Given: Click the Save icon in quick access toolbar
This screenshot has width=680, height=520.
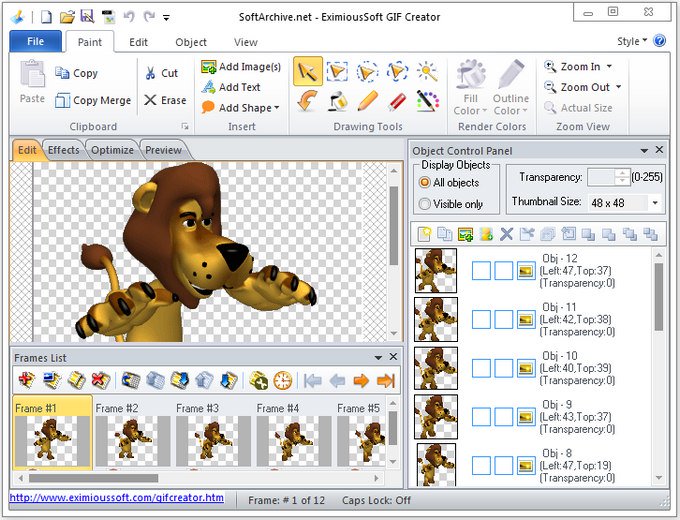Looking at the screenshot, I should (87, 17).
